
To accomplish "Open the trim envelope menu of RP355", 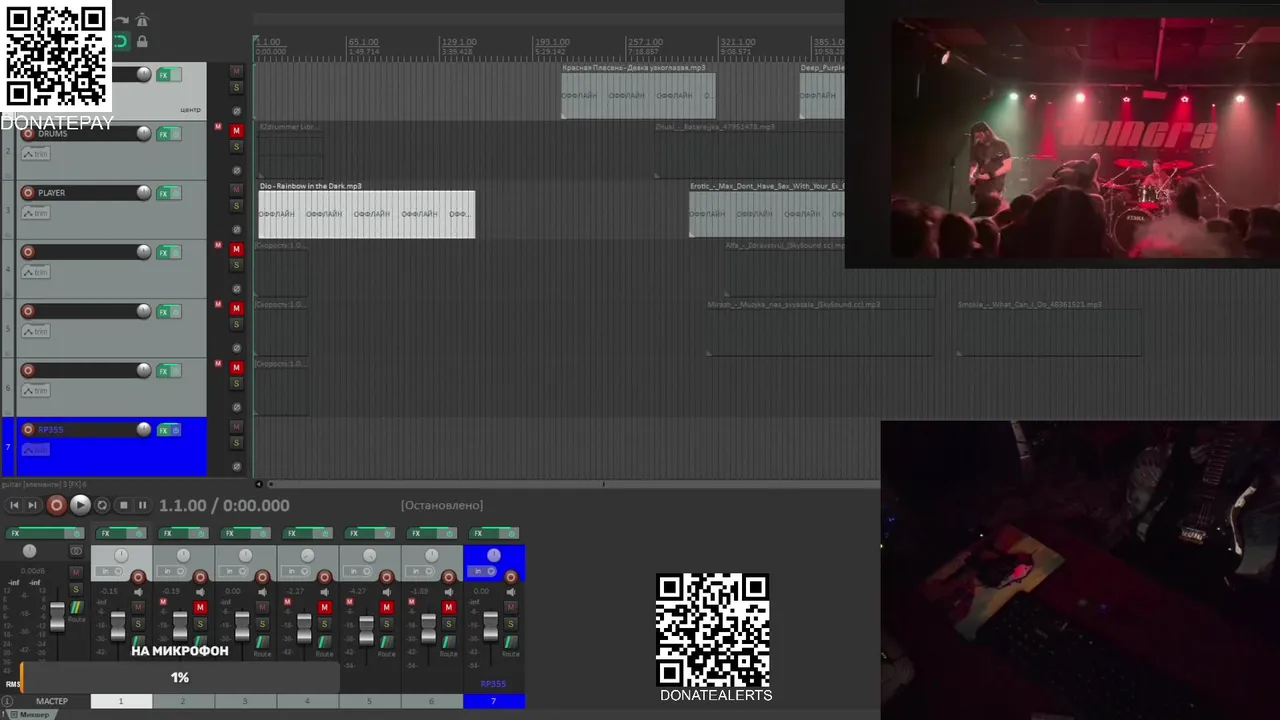I will [x=35, y=450].
